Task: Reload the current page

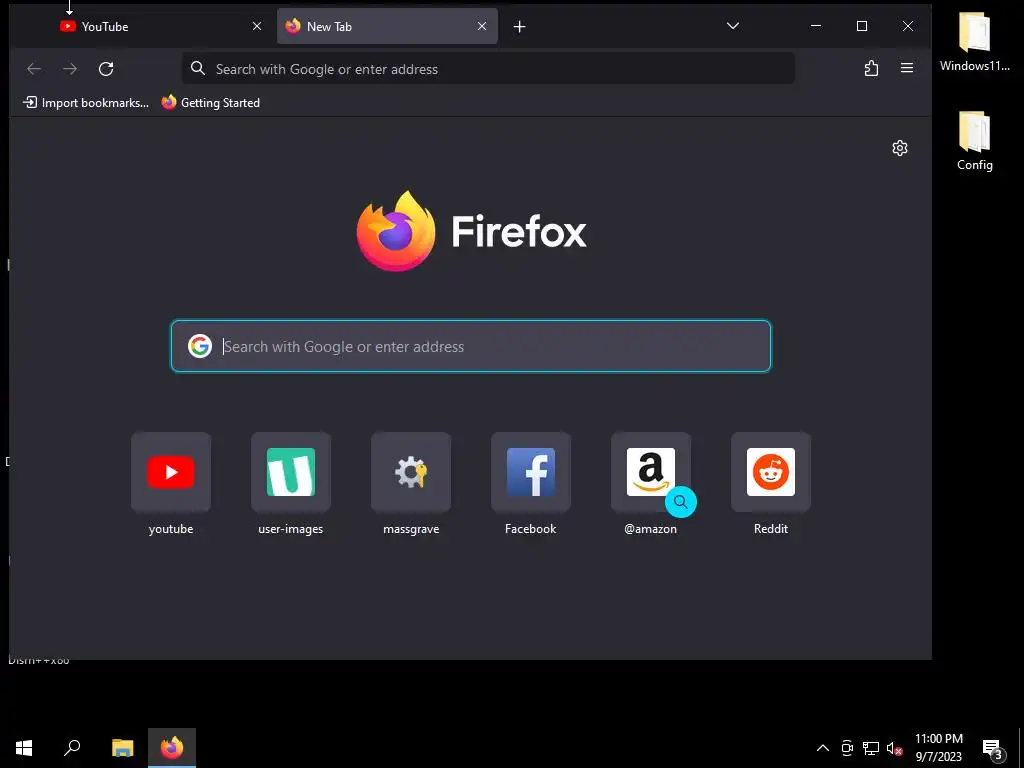Action: coord(106,69)
